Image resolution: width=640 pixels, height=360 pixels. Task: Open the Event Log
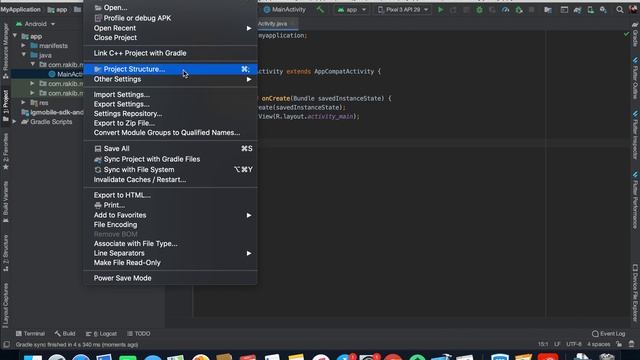click(608, 333)
